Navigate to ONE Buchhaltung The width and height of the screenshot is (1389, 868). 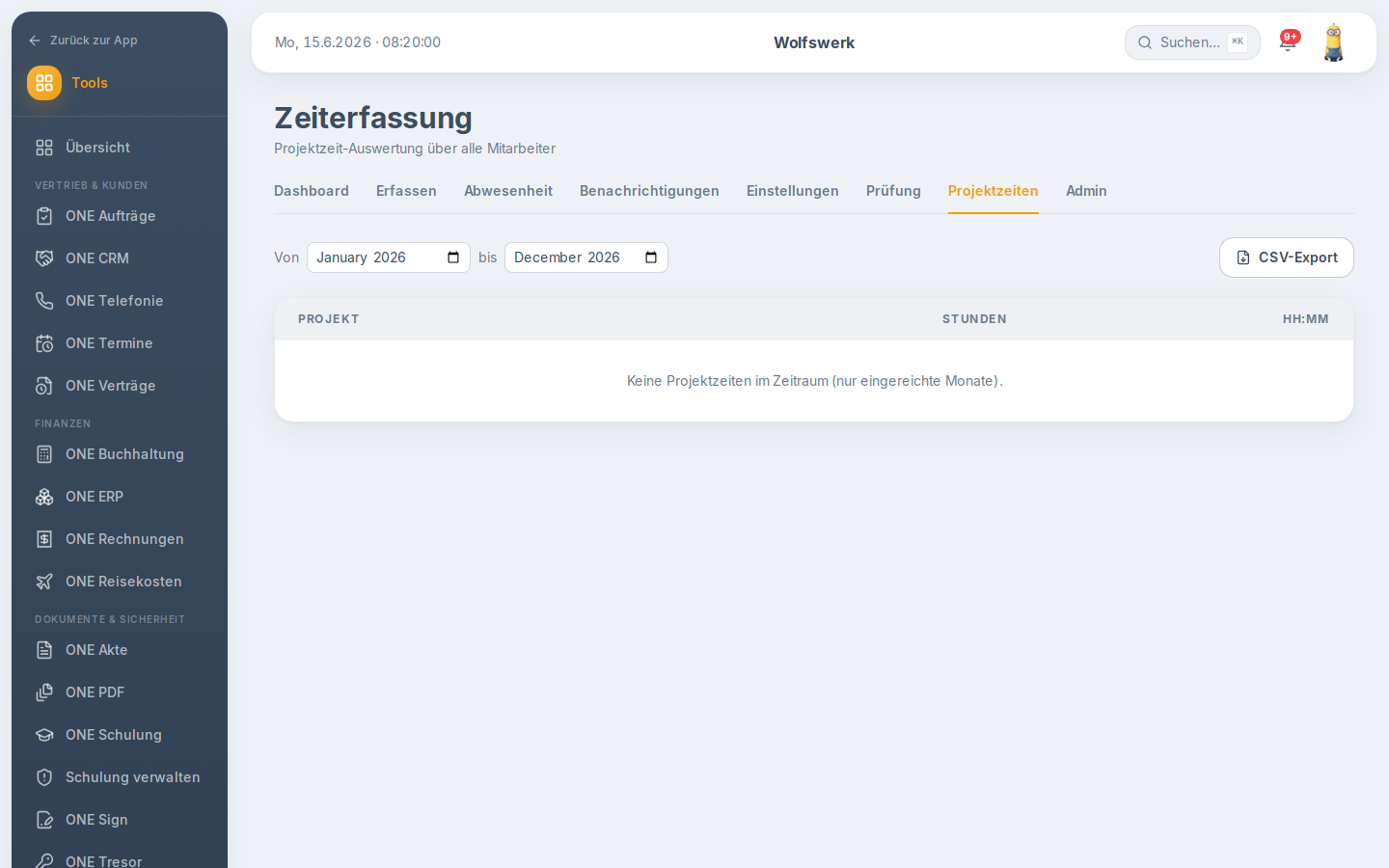point(120,454)
